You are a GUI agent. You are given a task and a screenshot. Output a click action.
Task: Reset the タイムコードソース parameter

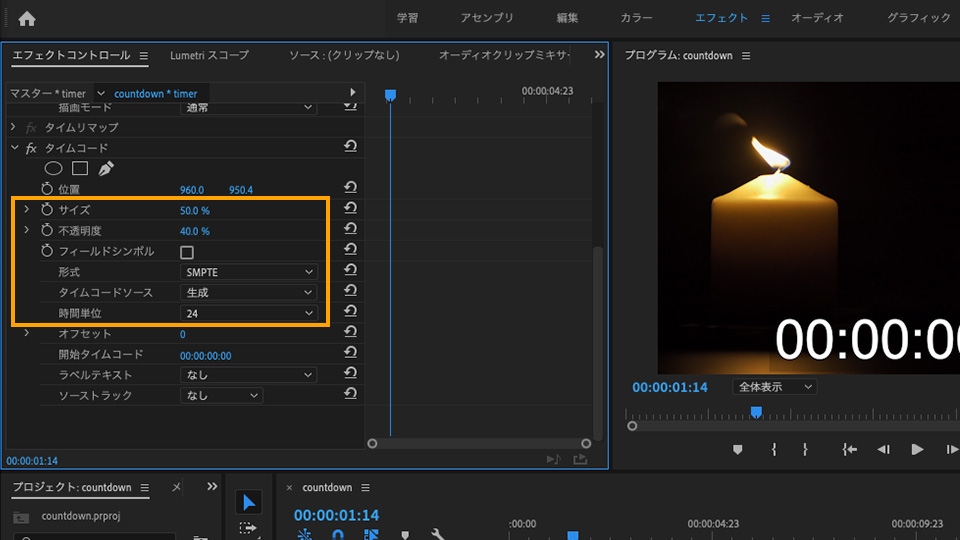pyautogui.click(x=350, y=291)
